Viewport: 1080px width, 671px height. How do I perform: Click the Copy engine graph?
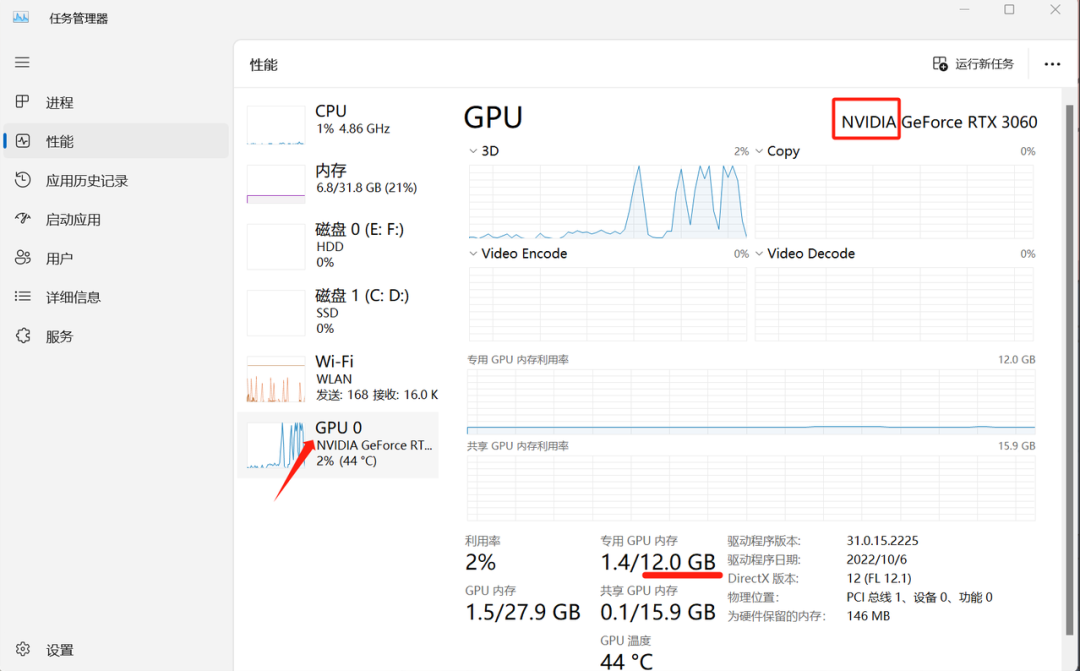[x=894, y=201]
